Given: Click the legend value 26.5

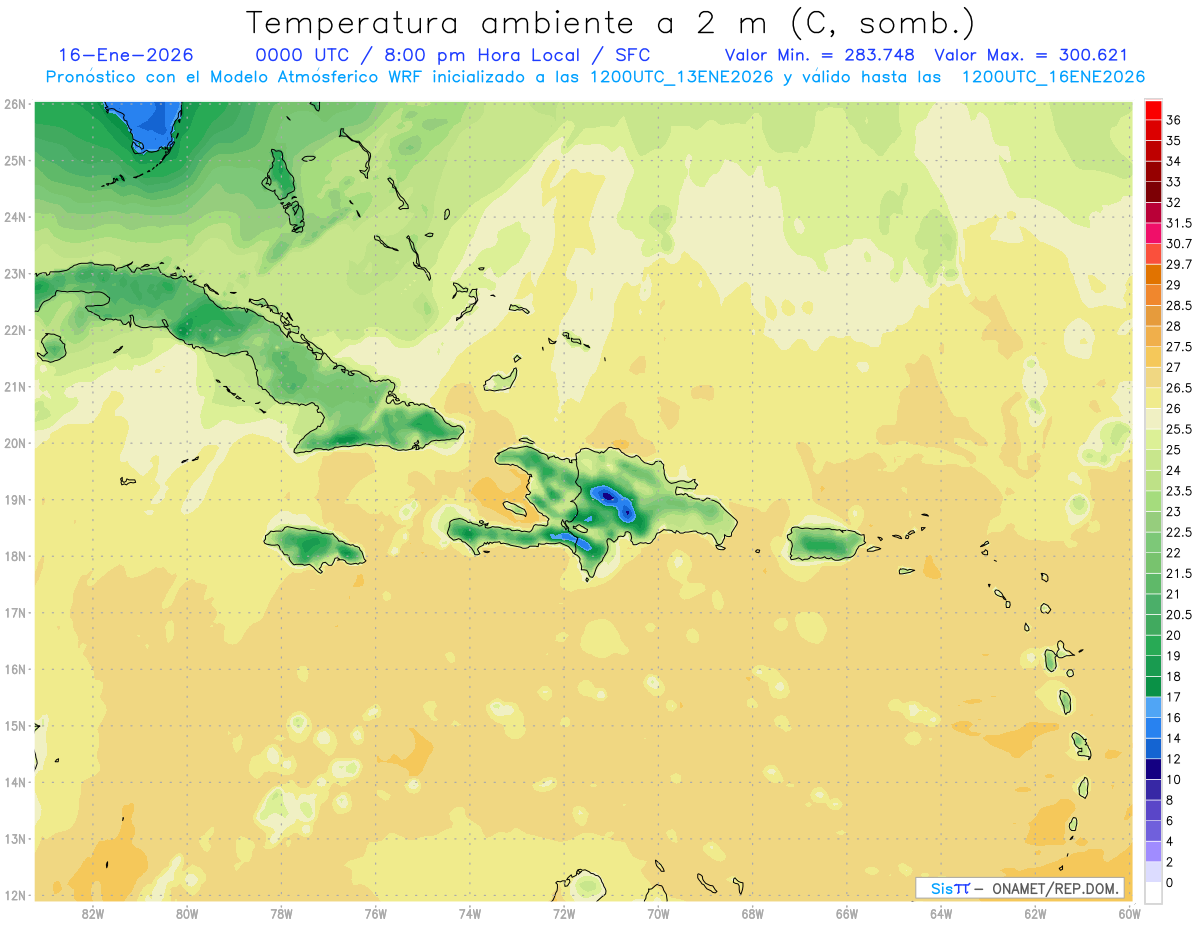Looking at the screenshot, I should point(1179,388).
